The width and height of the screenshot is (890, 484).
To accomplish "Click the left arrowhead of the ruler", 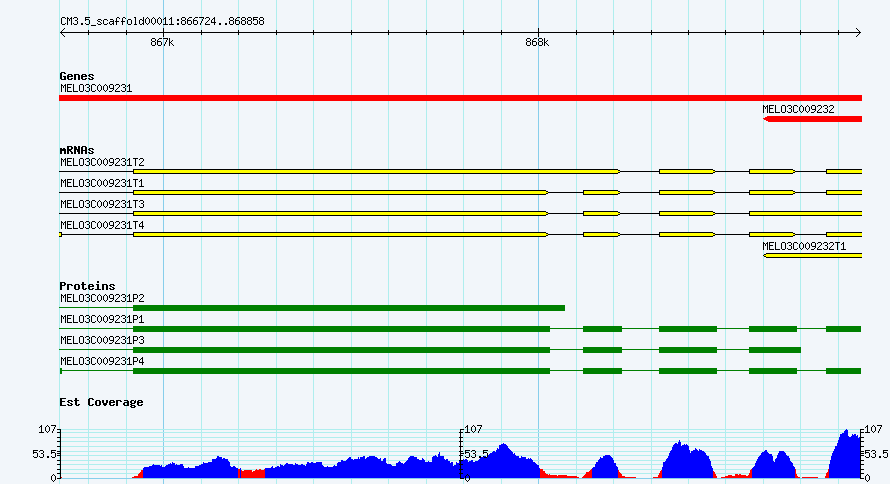I will coord(62,33).
